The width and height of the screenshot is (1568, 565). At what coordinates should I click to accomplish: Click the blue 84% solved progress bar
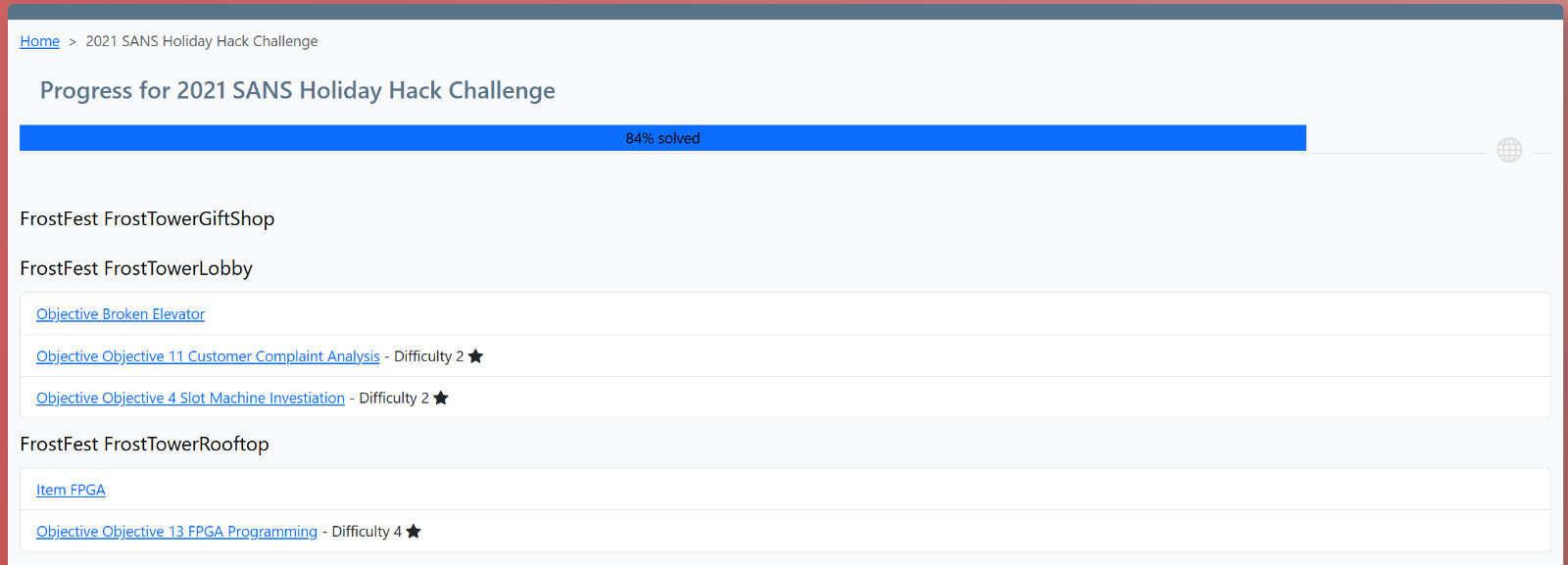662,138
